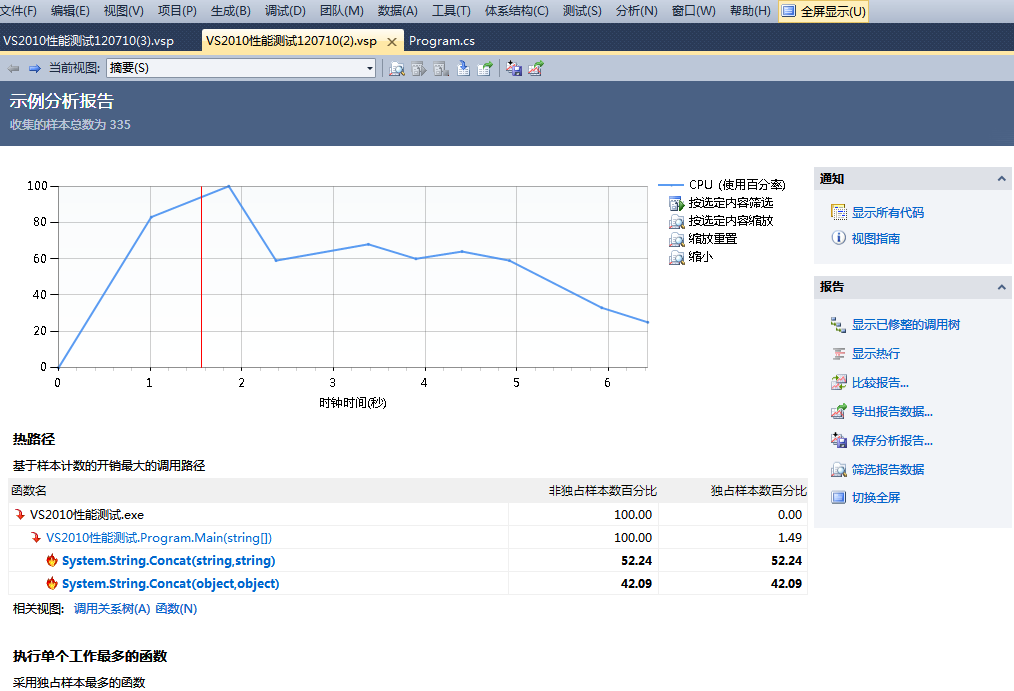Click the vertical time marker in the CPU chart

pos(201,280)
